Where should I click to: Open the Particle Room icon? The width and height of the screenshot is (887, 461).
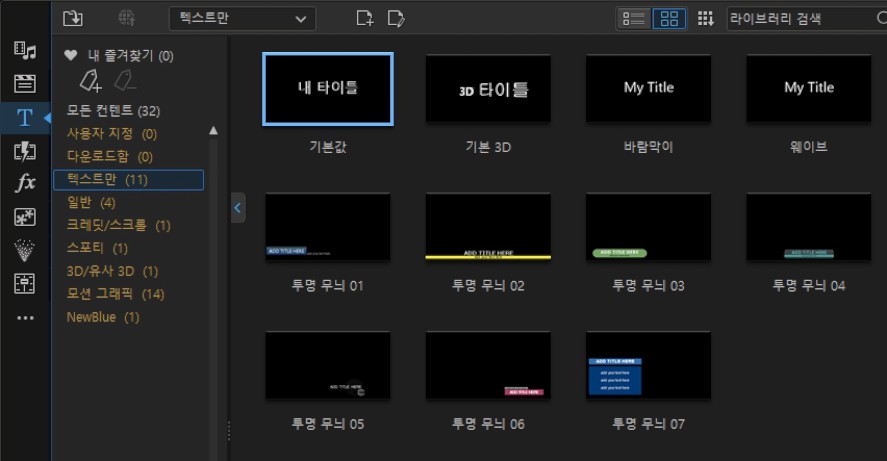(24, 251)
